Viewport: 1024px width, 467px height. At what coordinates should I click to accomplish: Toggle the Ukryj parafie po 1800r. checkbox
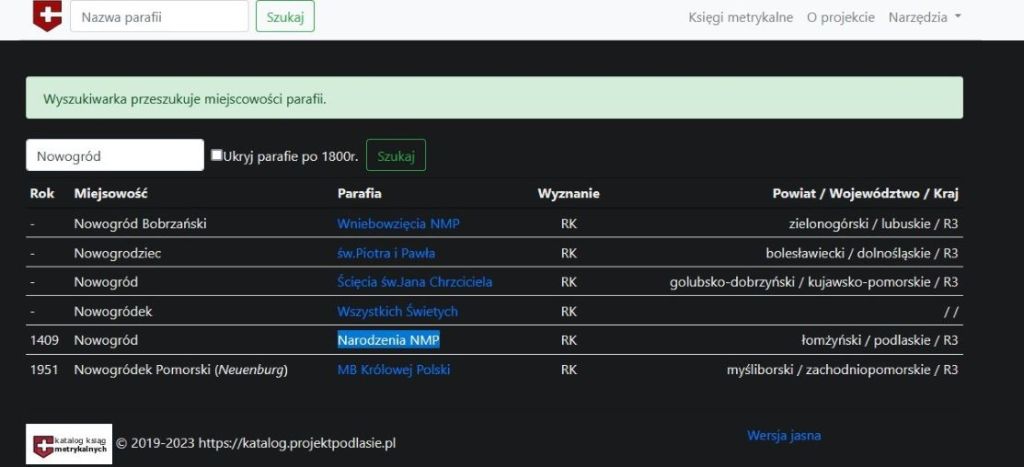pos(217,155)
